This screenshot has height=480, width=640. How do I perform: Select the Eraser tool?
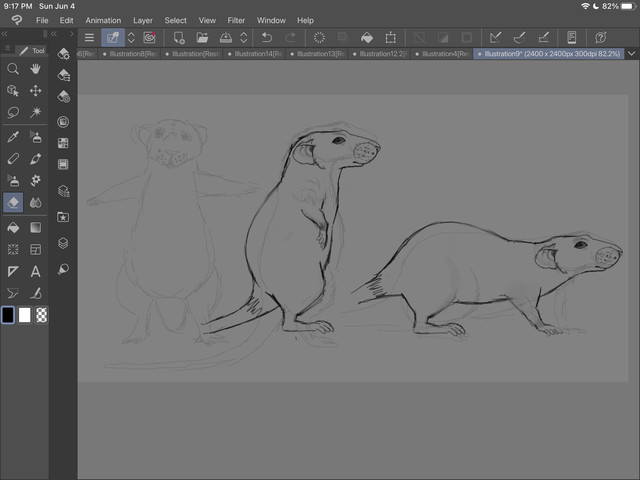(x=13, y=203)
